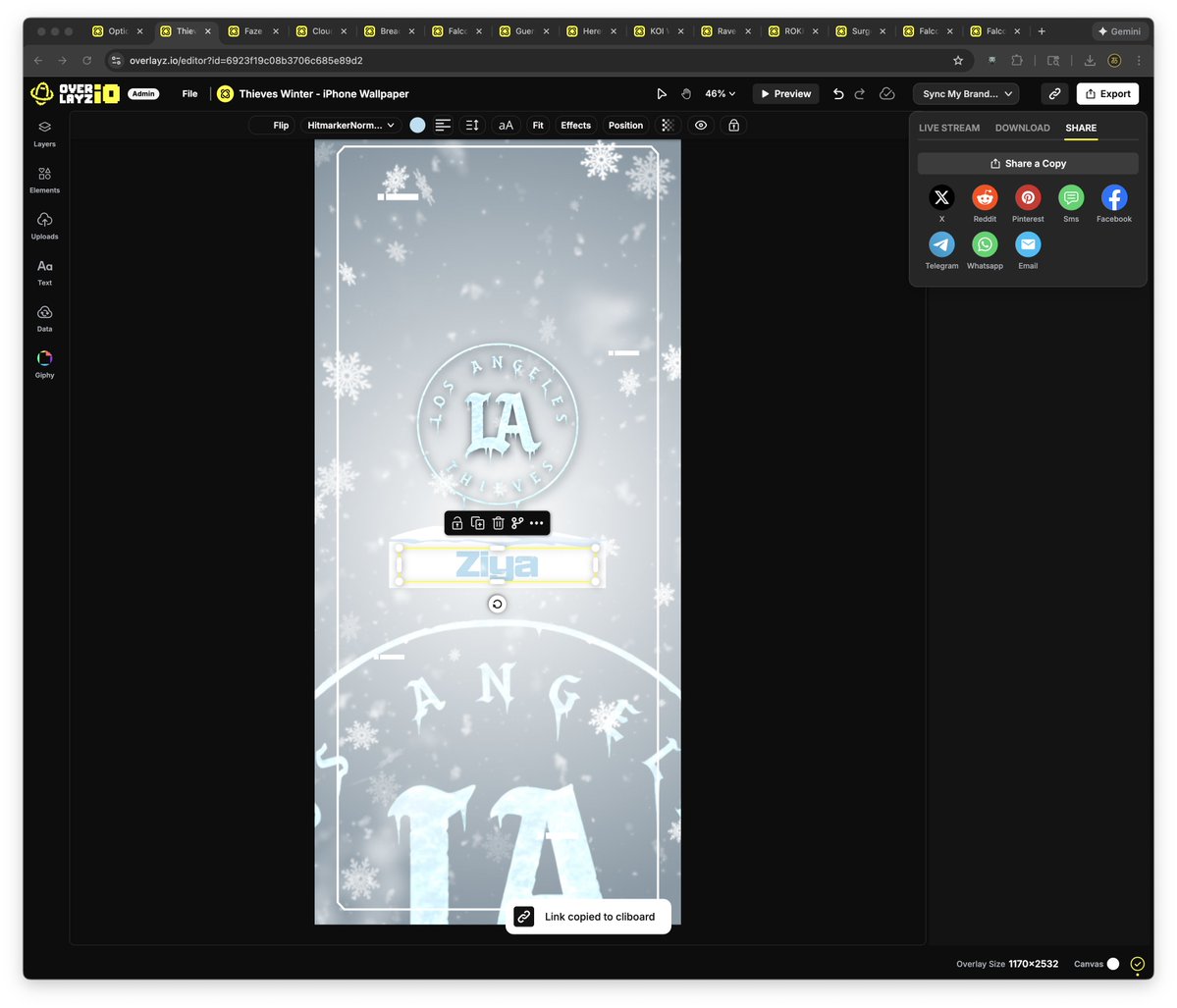Click the Preview button
The width and height of the screenshot is (1177, 1008).
[x=786, y=94]
